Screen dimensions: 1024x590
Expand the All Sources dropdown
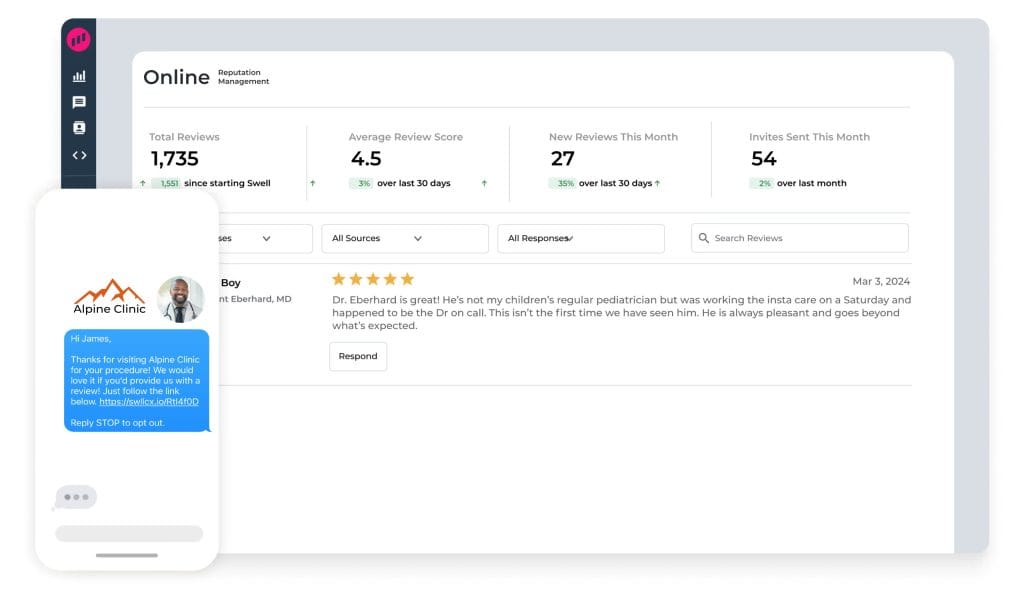(x=404, y=238)
